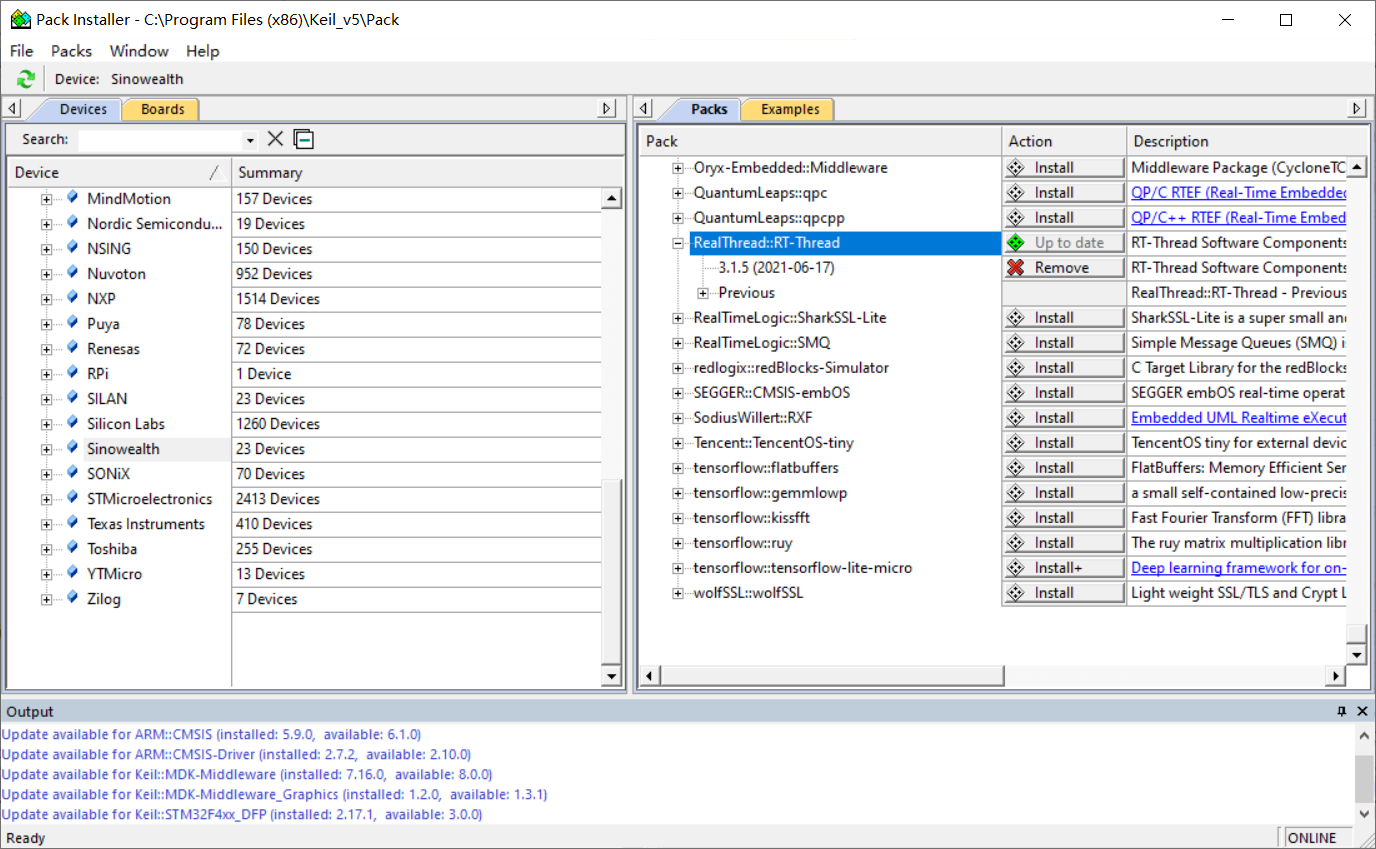Click the ARM::CMSIS update available message
The height and width of the screenshot is (849, 1376).
point(211,734)
